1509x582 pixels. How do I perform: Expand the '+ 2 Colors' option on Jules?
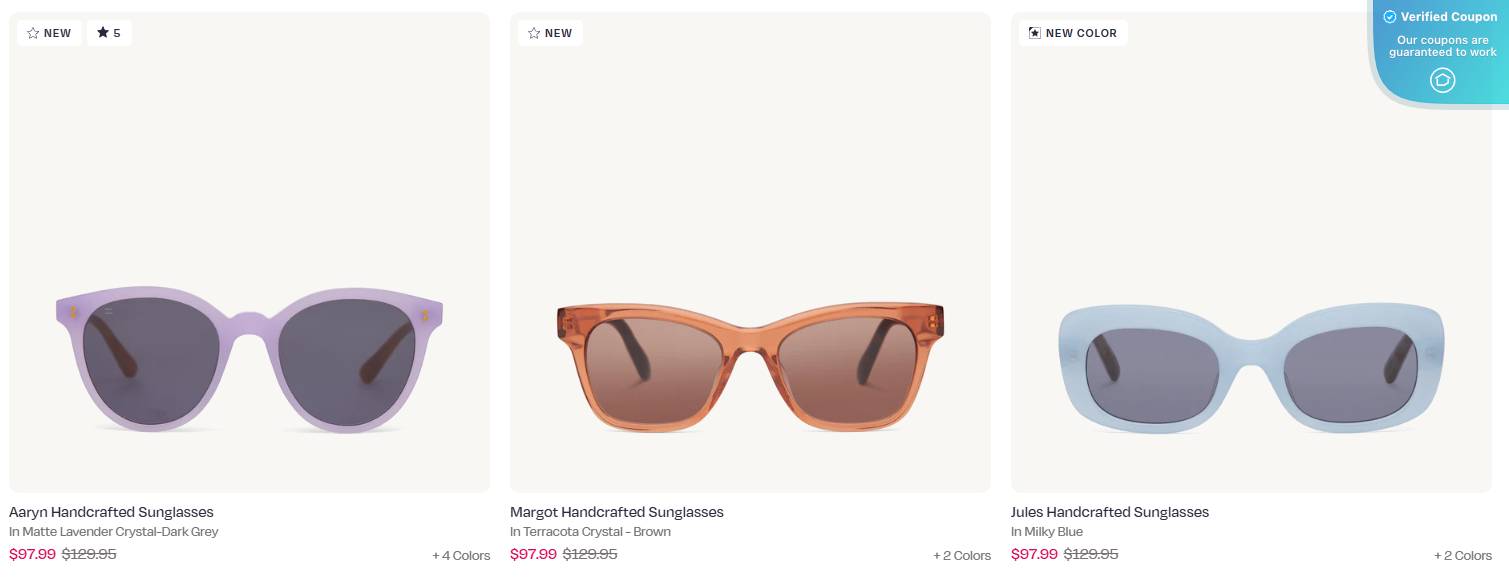coord(1463,555)
